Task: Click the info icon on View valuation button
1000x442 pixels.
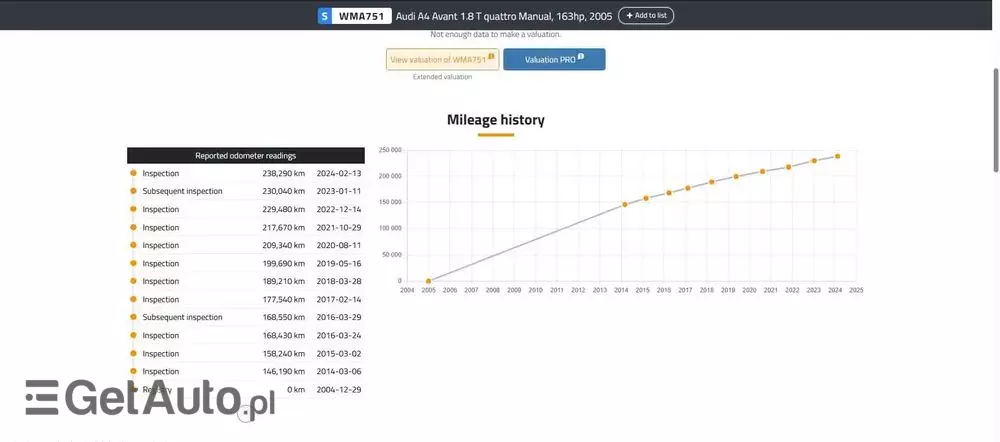Action: (491, 58)
